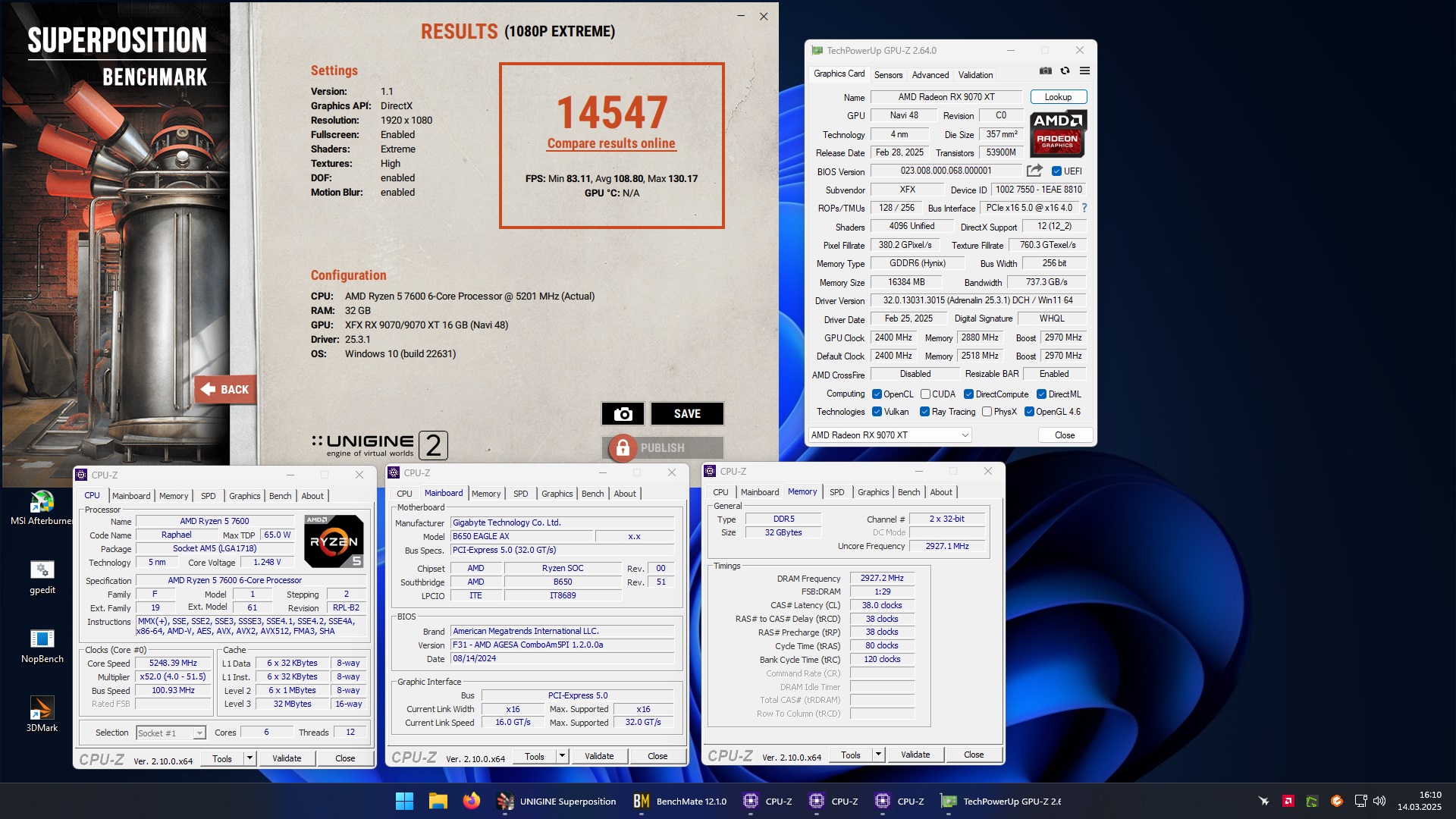
Task: Open the AMD Radeon RX 9070 XT GPU dropdown
Action: pyautogui.click(x=890, y=435)
